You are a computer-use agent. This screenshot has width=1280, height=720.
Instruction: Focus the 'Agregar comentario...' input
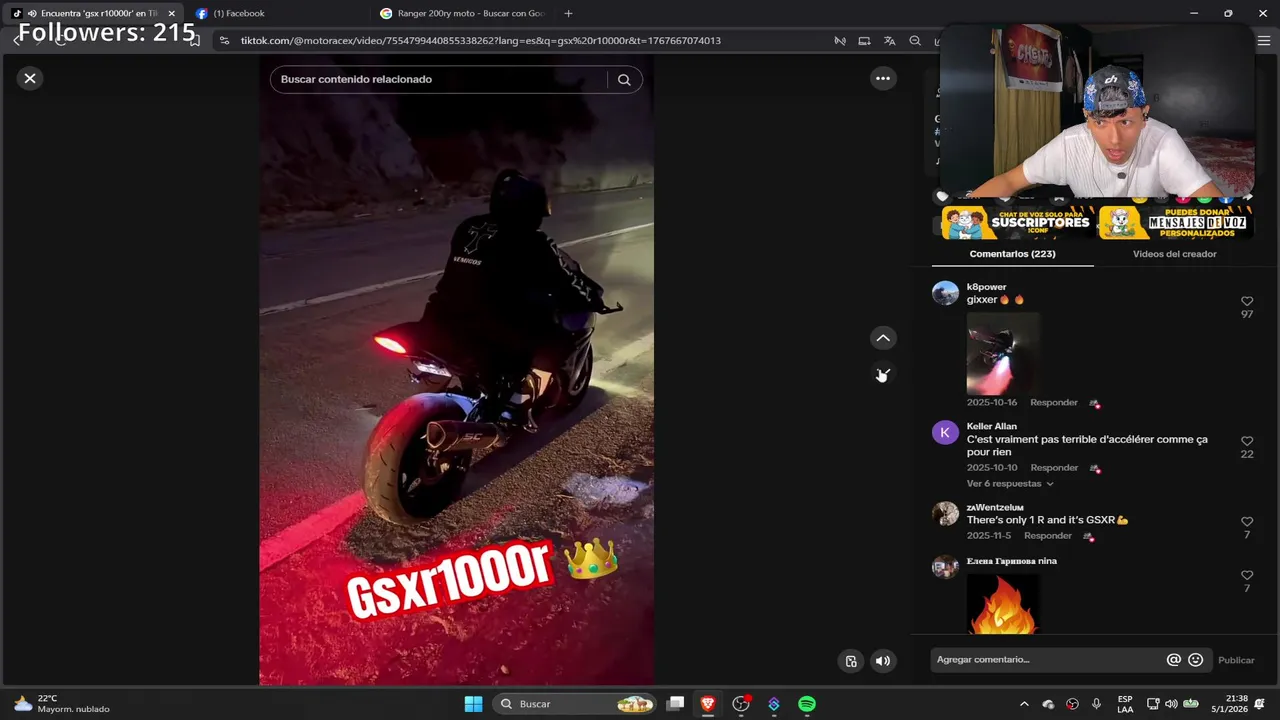click(x=1046, y=660)
